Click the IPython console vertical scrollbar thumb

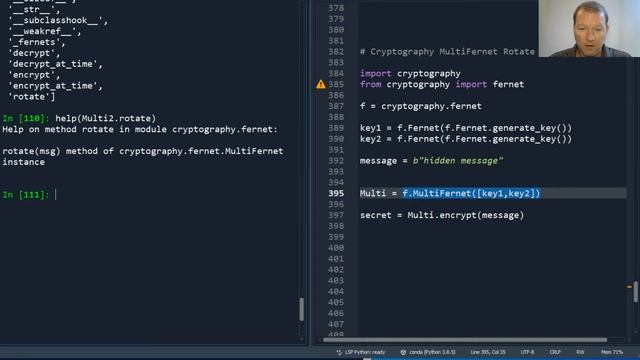(302, 309)
